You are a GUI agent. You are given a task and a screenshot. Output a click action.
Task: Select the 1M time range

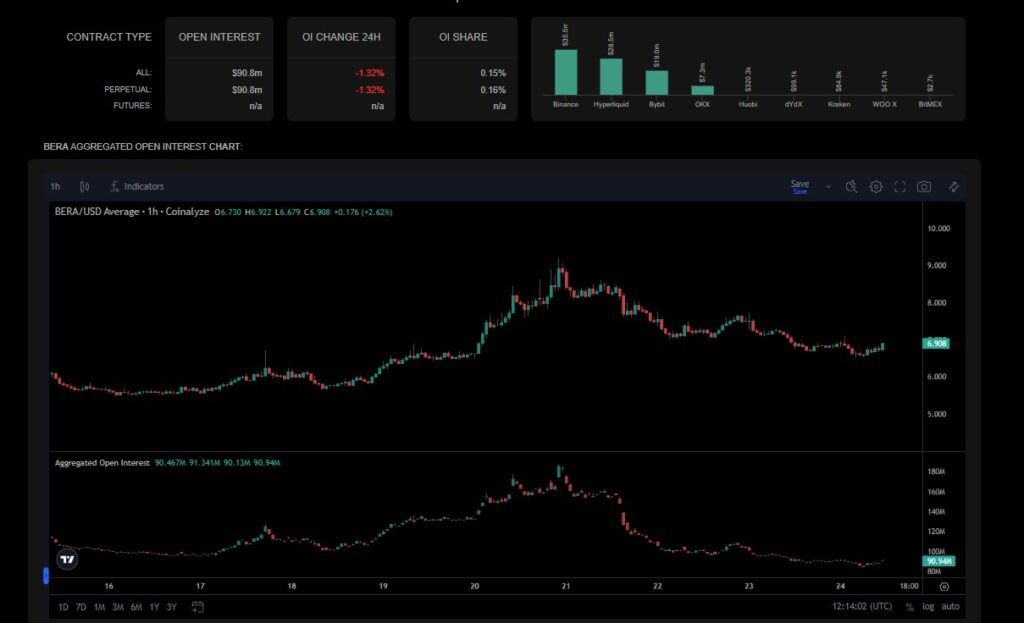tap(99, 607)
